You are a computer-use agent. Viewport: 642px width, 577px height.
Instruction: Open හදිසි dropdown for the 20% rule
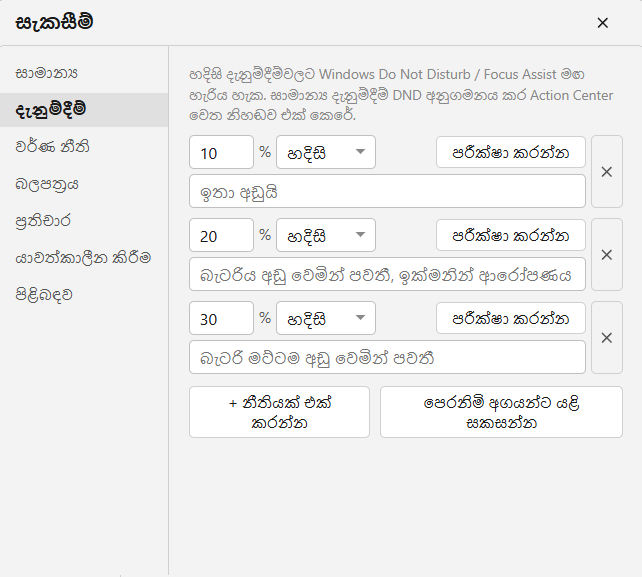point(326,235)
